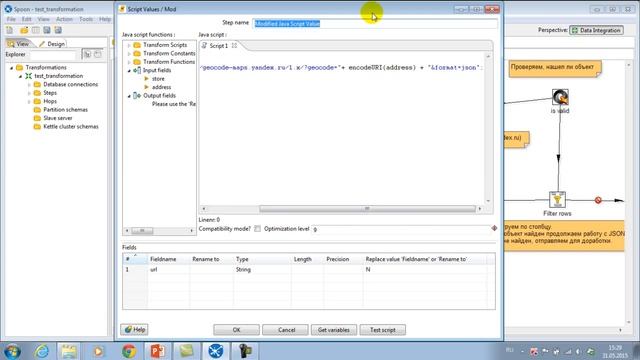Screen dimensions: 640x360
Task: Open the Tools menu in Spoon
Action: 86,19
